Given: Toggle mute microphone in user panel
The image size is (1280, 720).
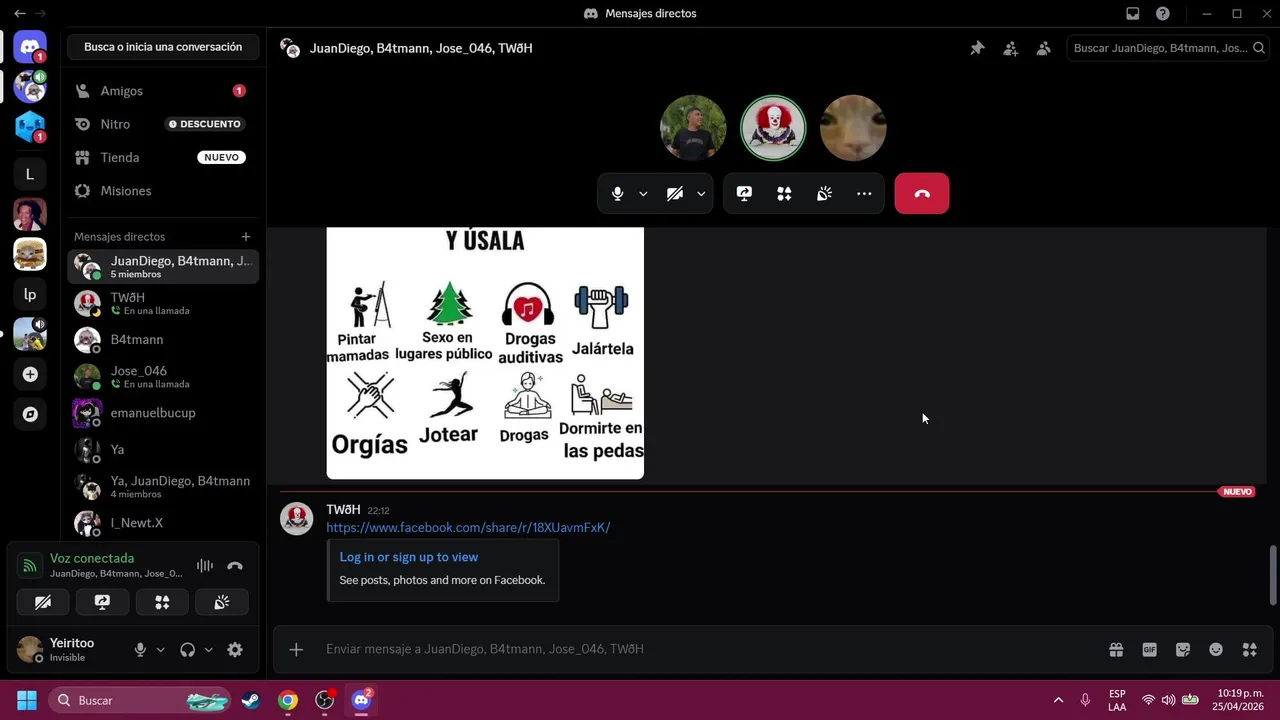Looking at the screenshot, I should [140, 650].
